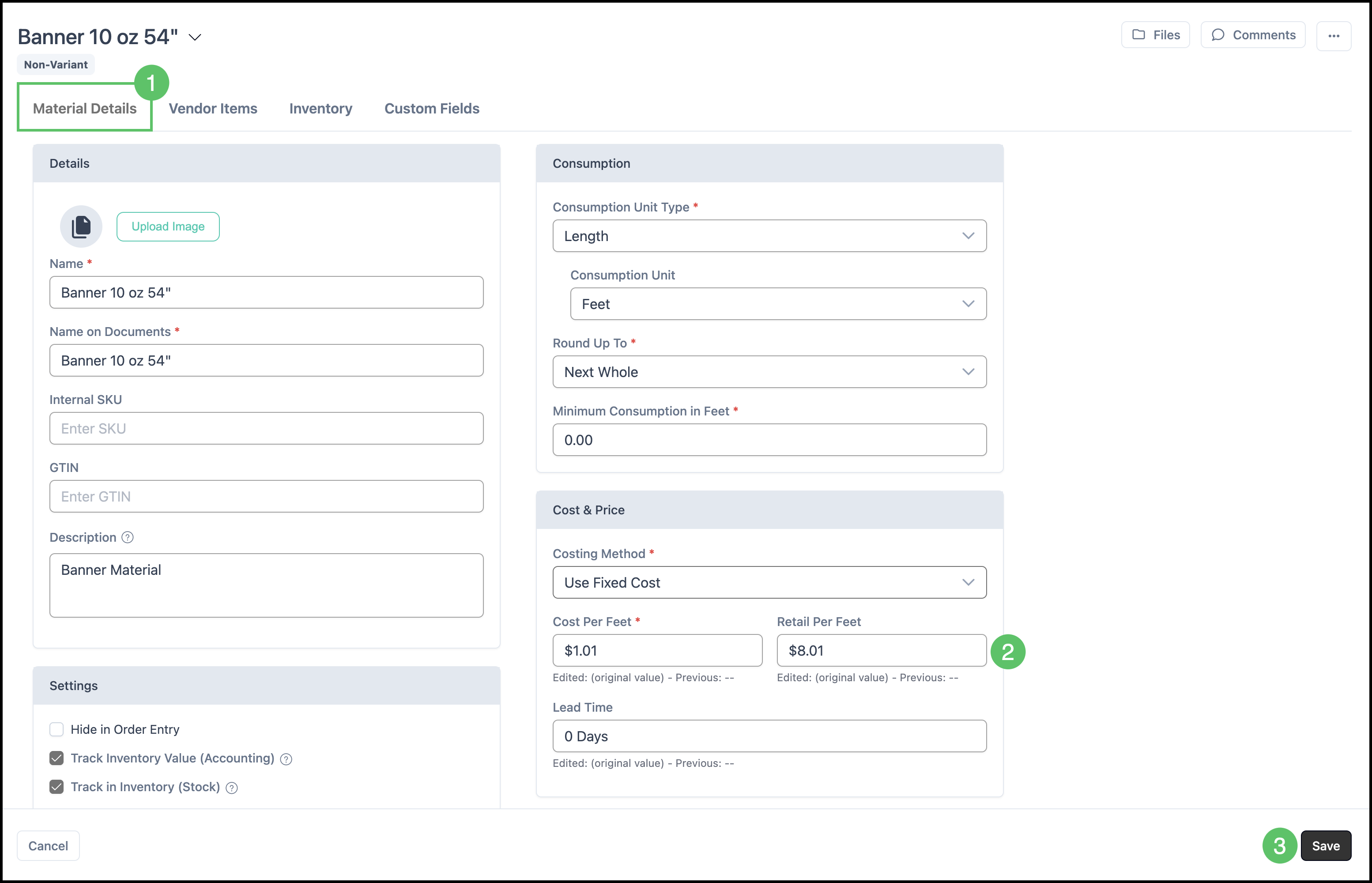Click the material image placeholder icon

81,226
